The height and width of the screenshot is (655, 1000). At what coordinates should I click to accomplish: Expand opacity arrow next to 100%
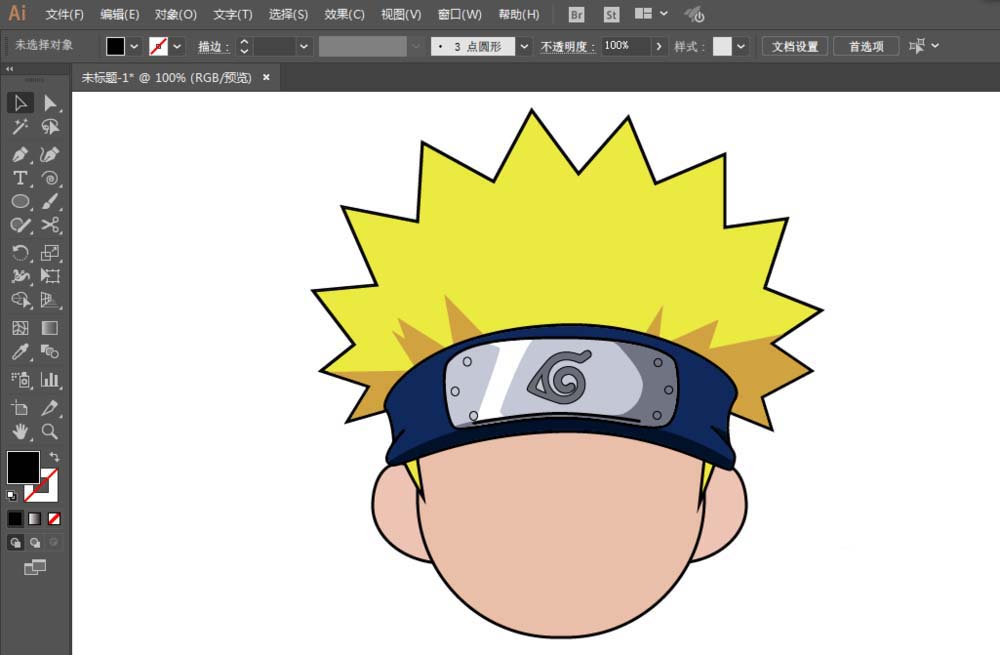pos(659,46)
